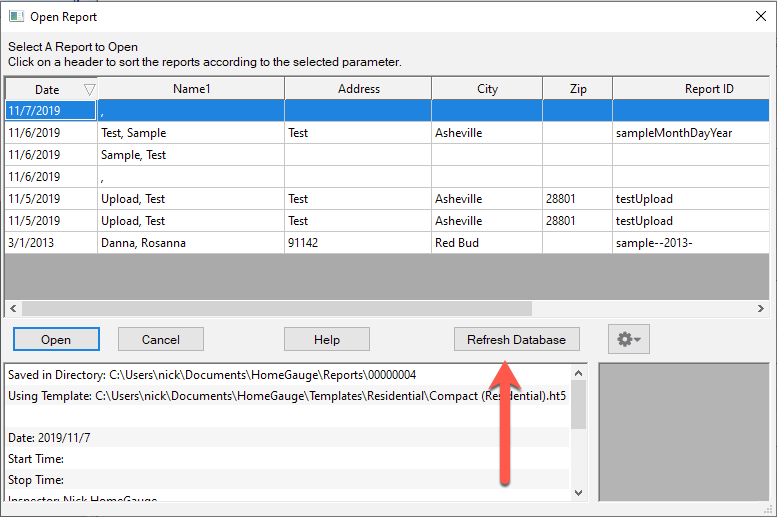Click Refresh Database button
The width and height of the screenshot is (777, 517).
[516, 340]
